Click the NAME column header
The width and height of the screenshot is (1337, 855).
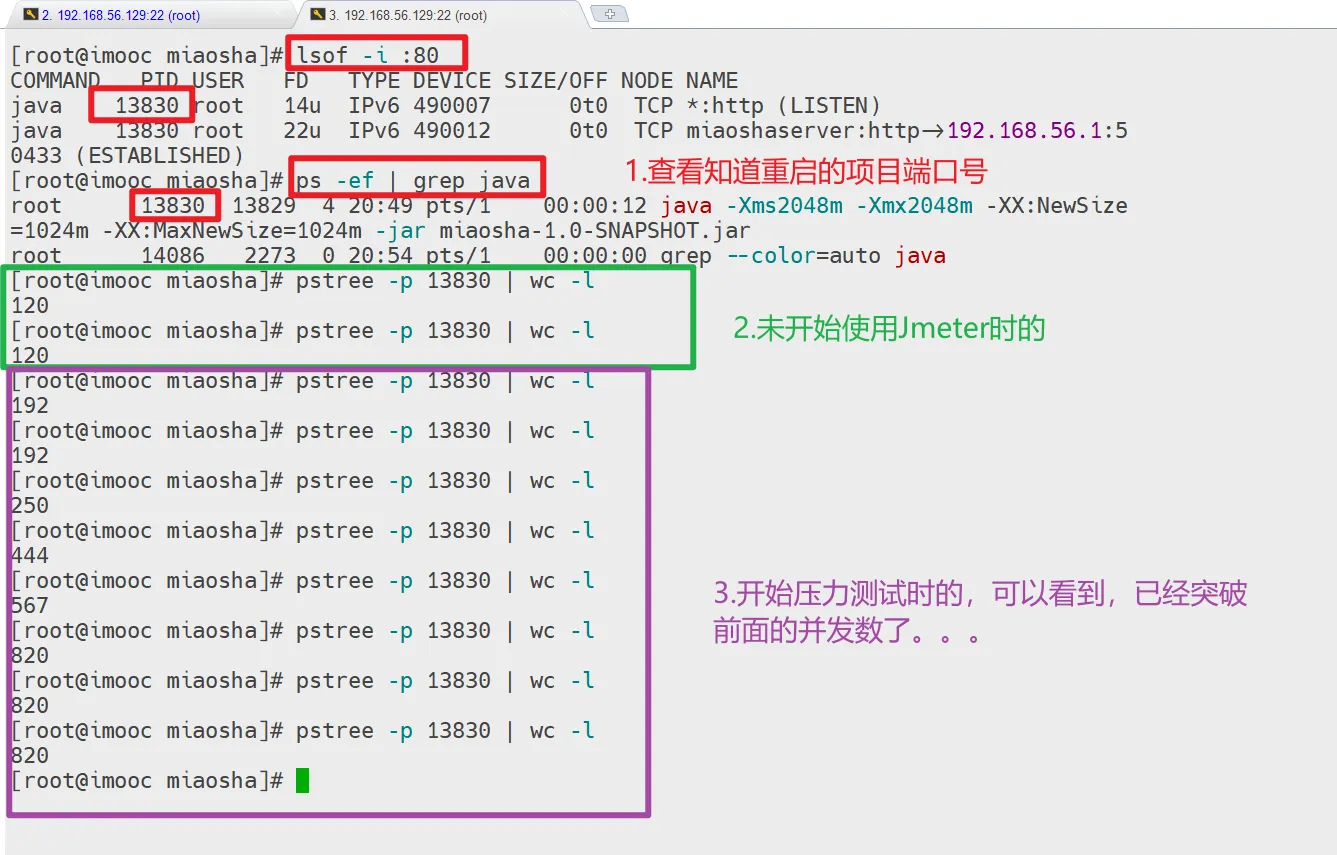[x=712, y=81]
